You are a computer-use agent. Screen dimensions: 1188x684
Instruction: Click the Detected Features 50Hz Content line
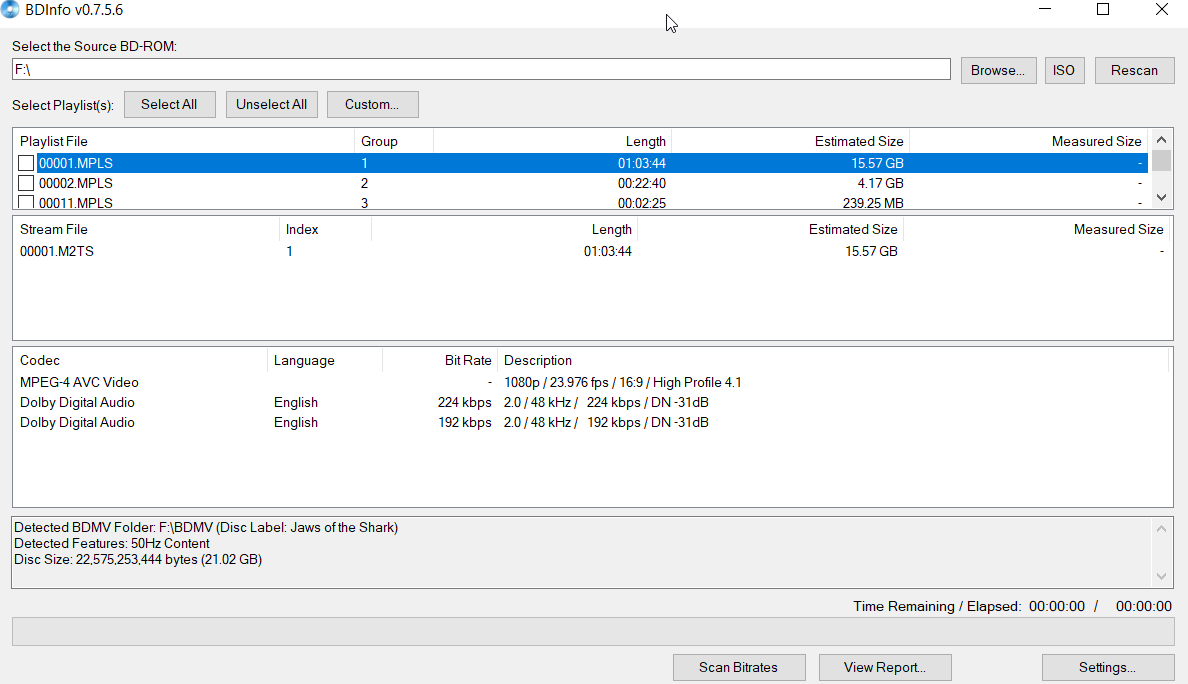112,544
